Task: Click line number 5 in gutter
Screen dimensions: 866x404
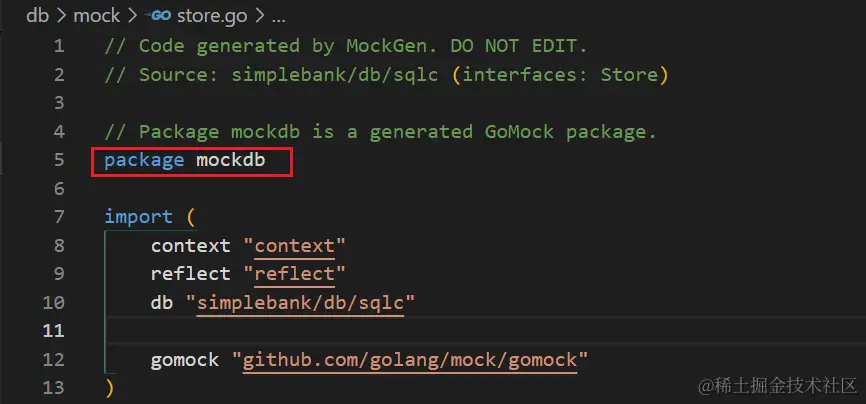Action: [58, 160]
